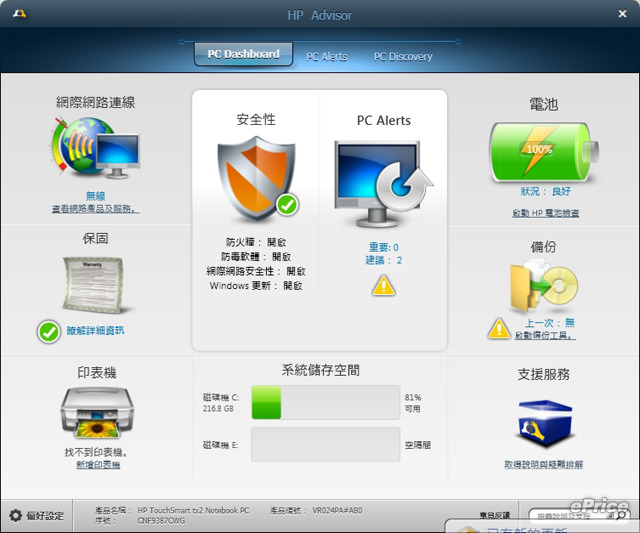Click the drive E storage bar
This screenshot has width=640, height=533.
coord(326,444)
